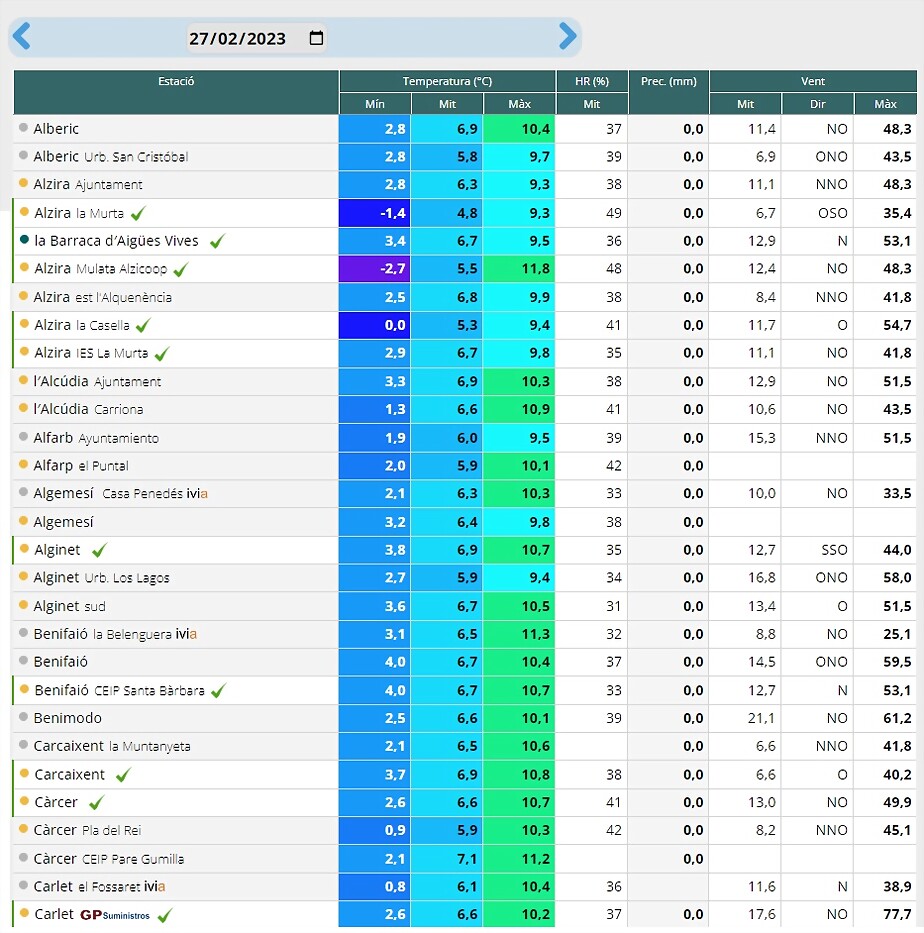Image resolution: width=924 pixels, height=933 pixels.
Task: Click green checkmark beside Alginet station
Action: [x=100, y=550]
